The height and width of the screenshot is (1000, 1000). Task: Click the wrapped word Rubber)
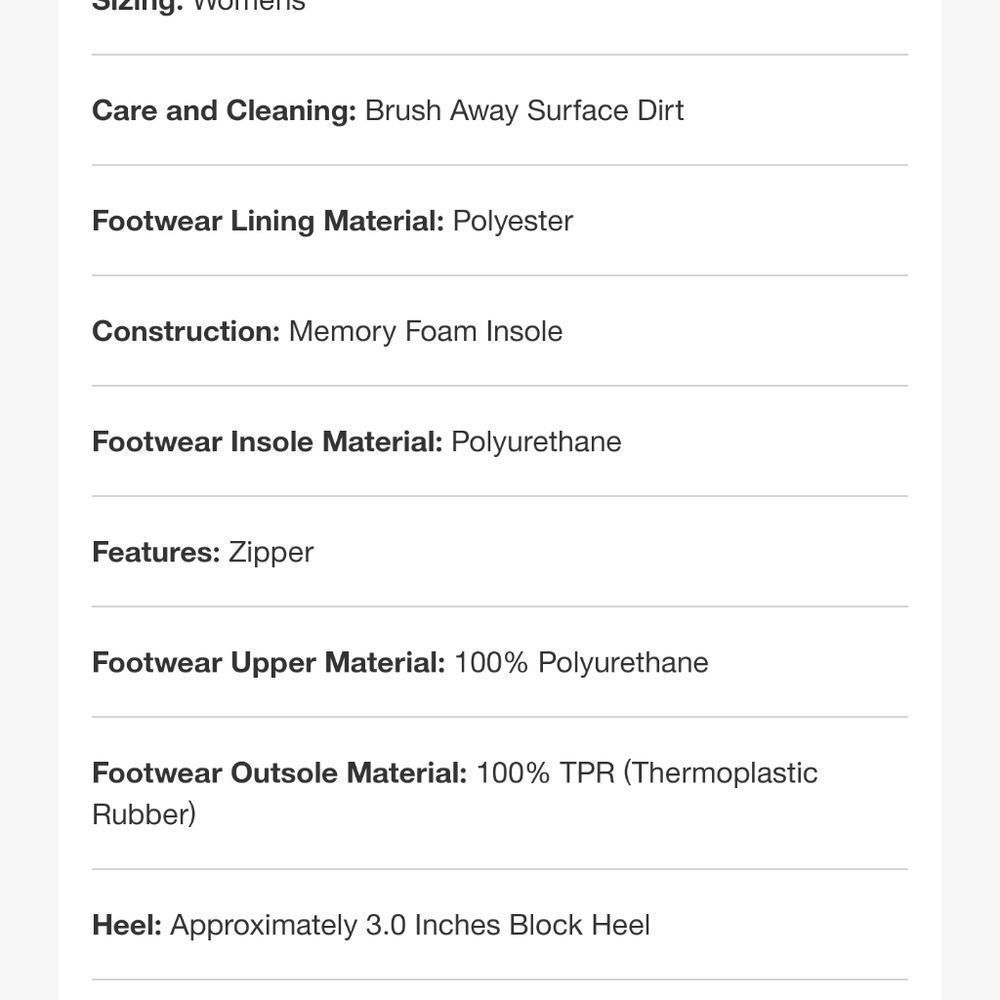pyautogui.click(x=144, y=815)
